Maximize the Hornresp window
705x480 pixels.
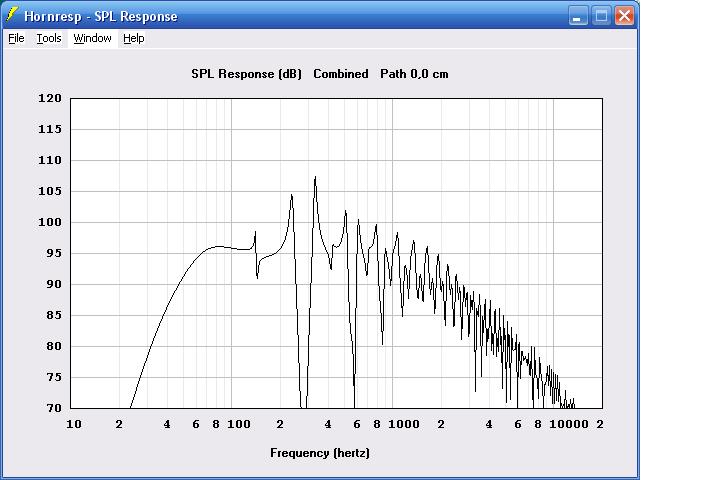601,16
